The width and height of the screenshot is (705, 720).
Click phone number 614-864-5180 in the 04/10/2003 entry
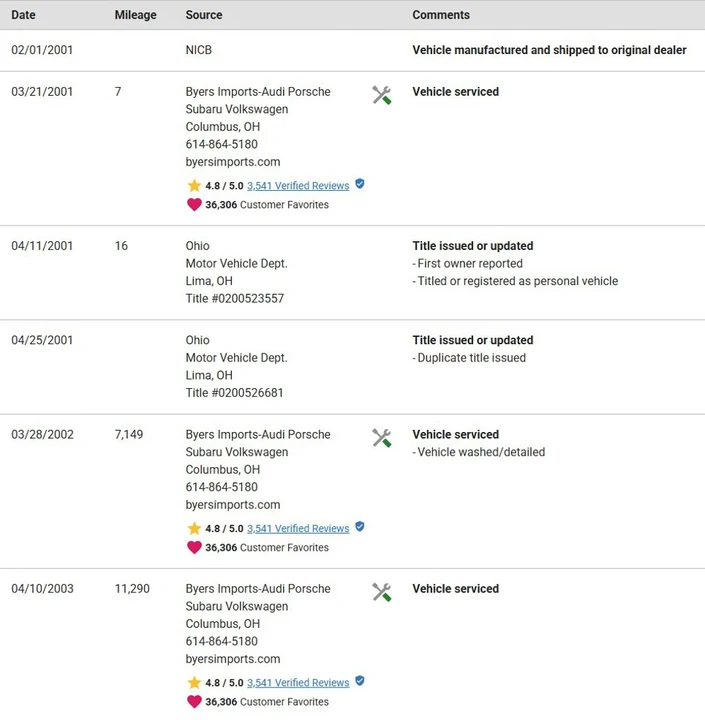[222, 641]
